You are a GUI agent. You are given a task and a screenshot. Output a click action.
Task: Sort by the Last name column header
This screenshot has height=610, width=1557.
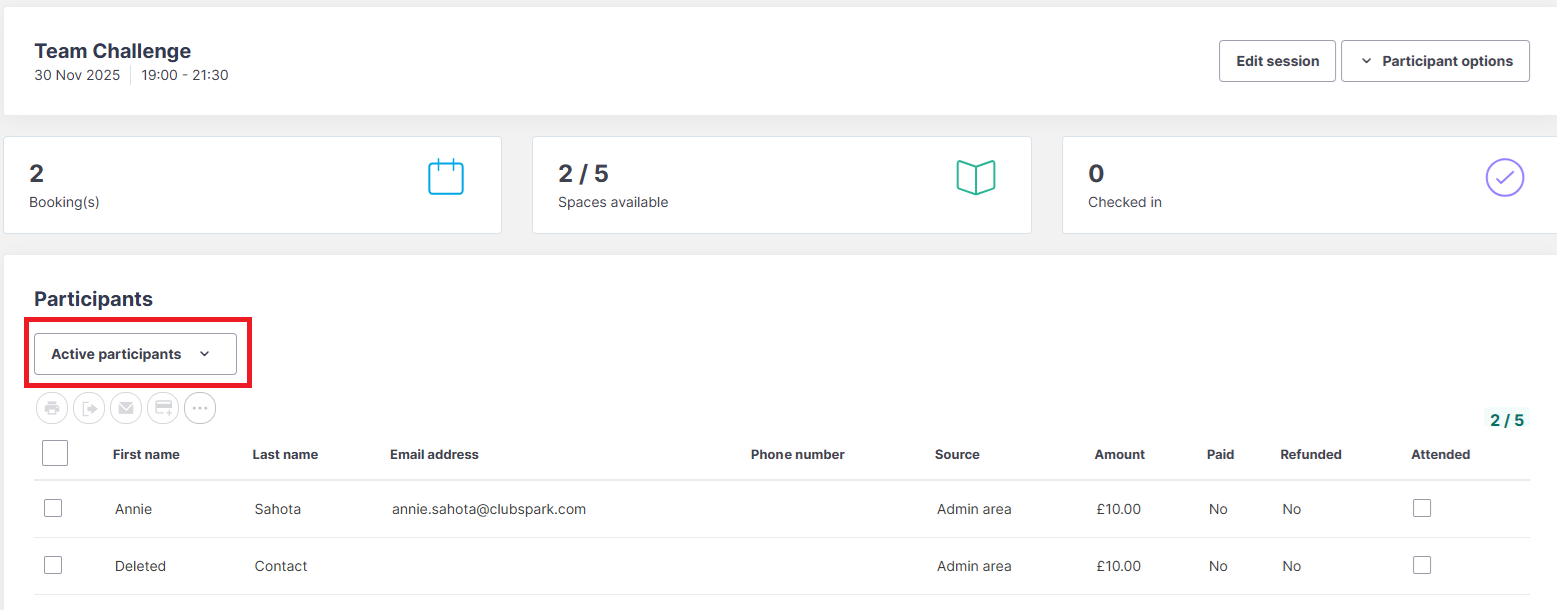click(x=285, y=454)
